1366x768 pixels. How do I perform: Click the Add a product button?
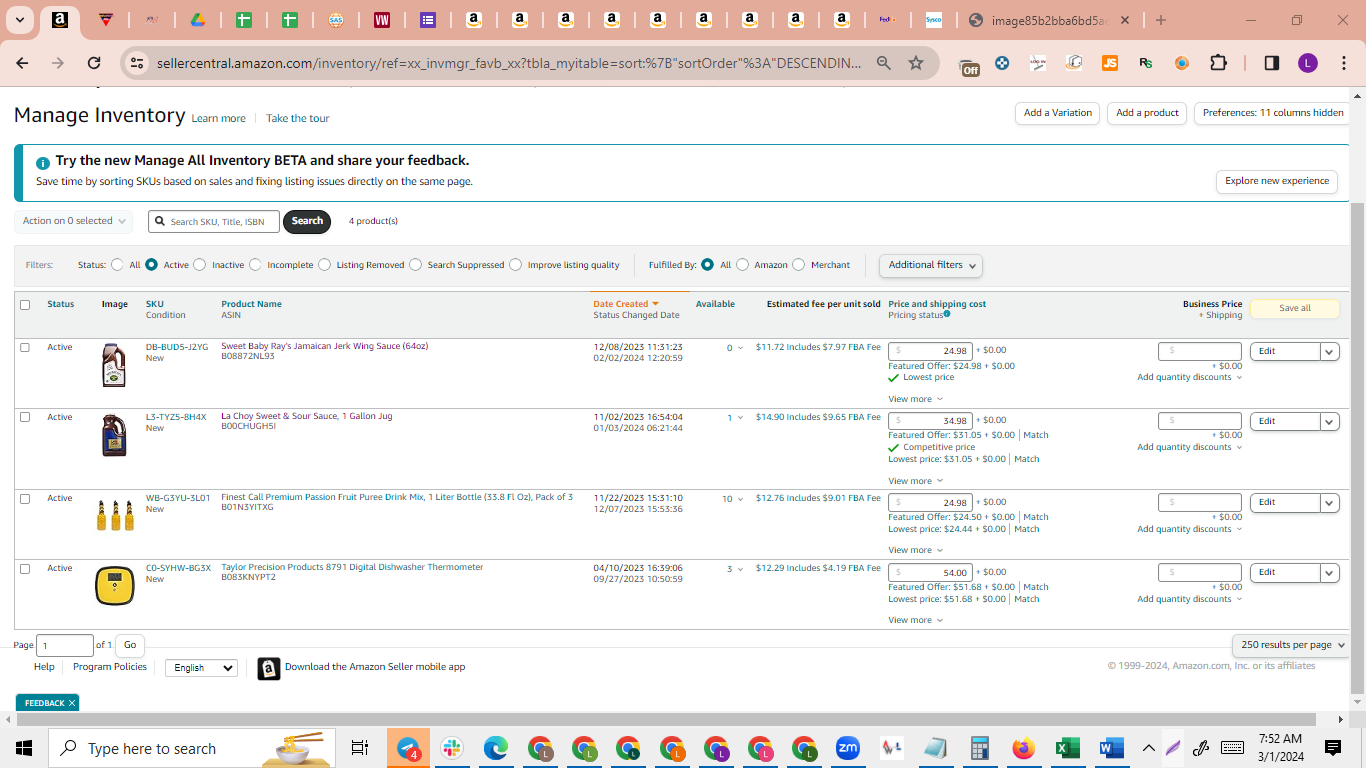(1147, 113)
